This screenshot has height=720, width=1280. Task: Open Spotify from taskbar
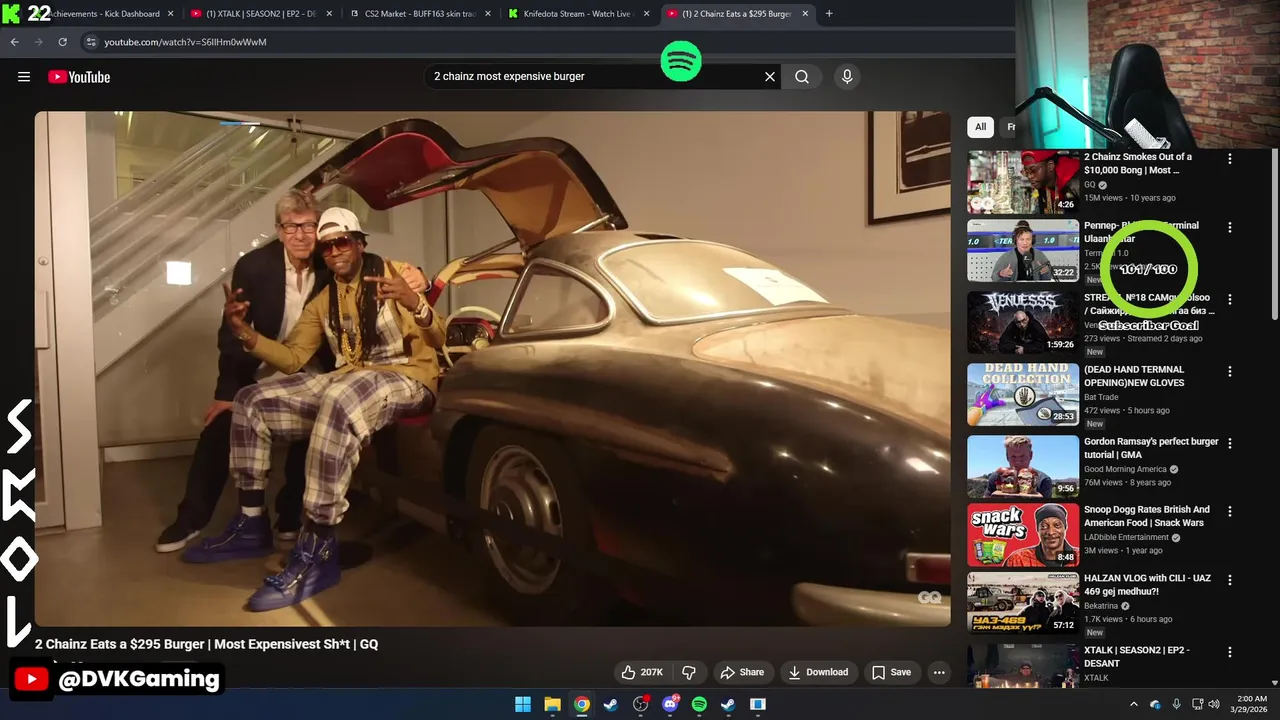(x=699, y=704)
